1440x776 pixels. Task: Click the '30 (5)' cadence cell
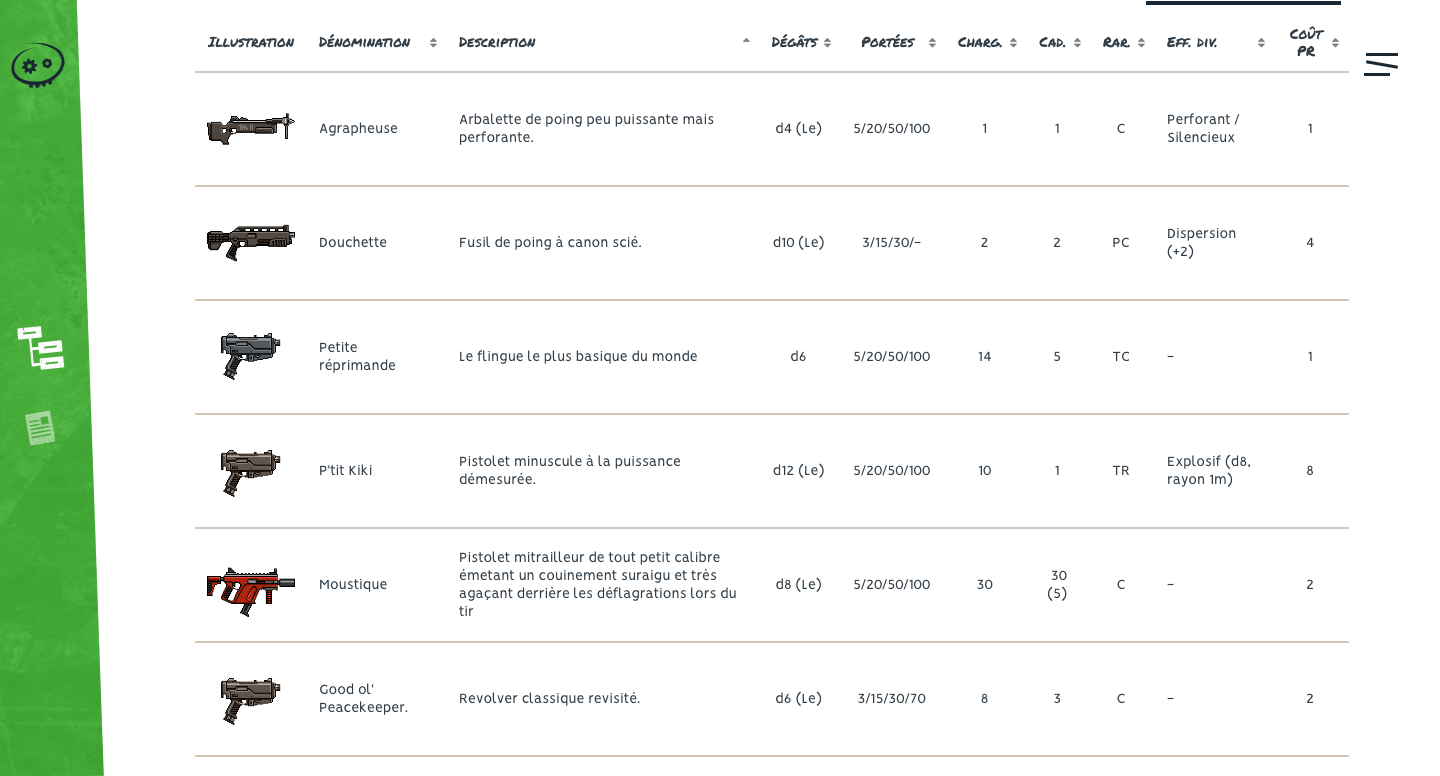1057,585
